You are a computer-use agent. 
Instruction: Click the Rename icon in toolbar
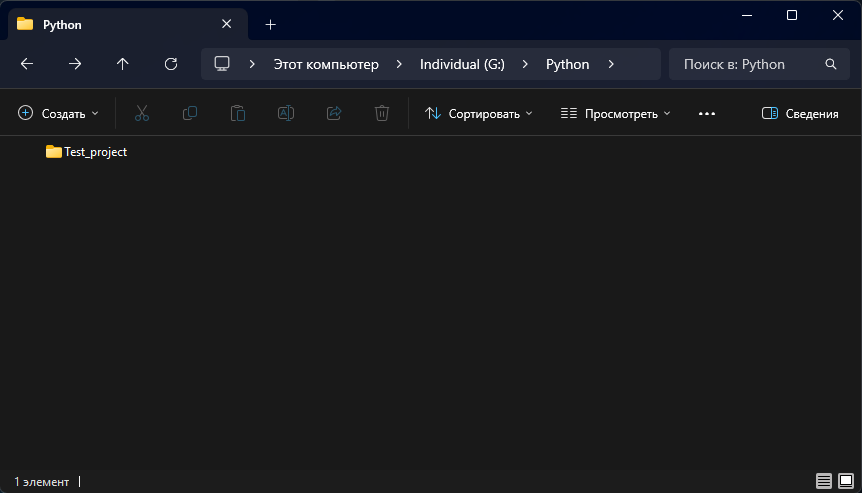pos(286,113)
